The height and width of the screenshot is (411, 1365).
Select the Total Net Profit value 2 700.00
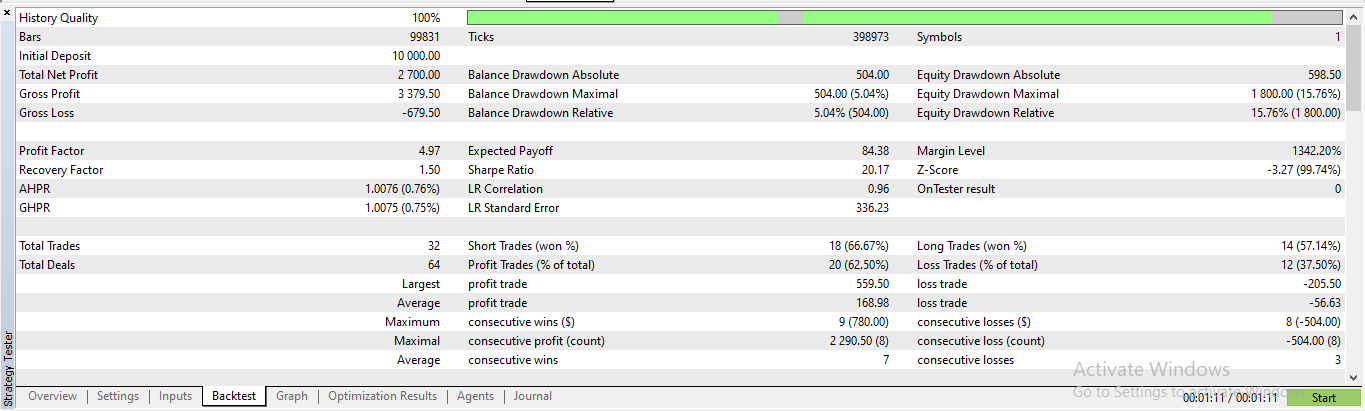tap(418, 75)
